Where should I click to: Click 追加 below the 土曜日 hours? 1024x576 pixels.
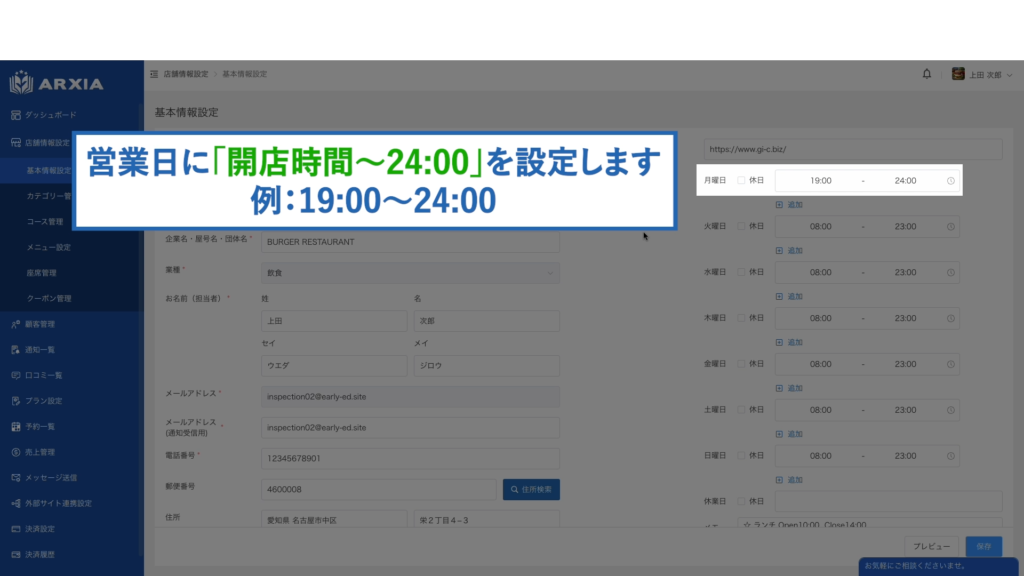(789, 434)
